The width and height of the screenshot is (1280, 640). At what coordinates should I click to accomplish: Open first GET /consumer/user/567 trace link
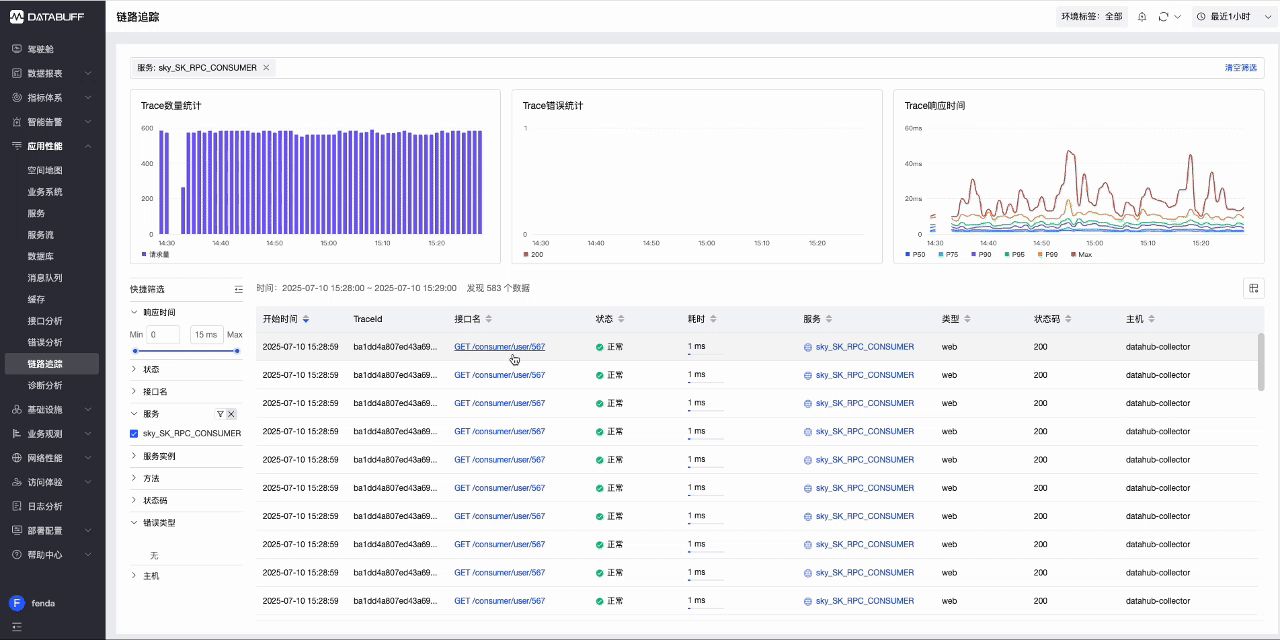point(499,347)
